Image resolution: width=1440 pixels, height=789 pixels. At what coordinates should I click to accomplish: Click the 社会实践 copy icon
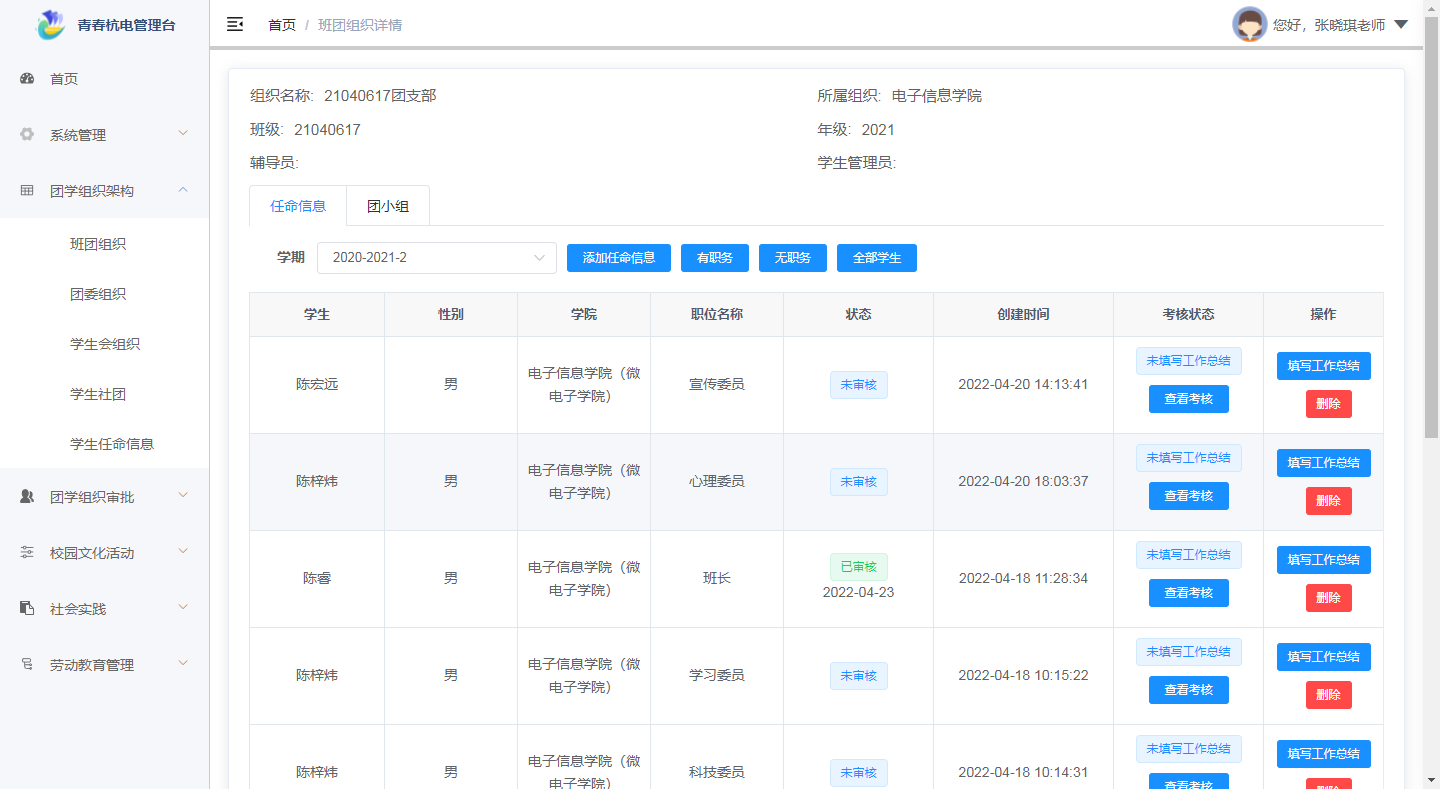click(x=27, y=608)
